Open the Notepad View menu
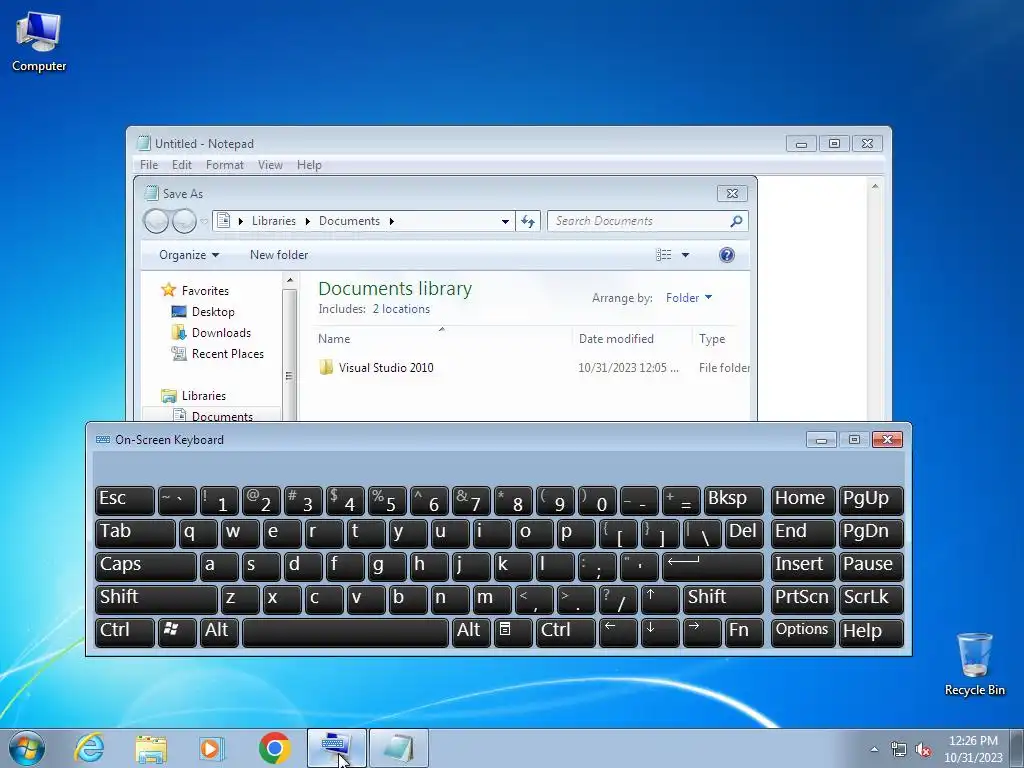Screen dimensions: 1024x768 (x=270, y=165)
